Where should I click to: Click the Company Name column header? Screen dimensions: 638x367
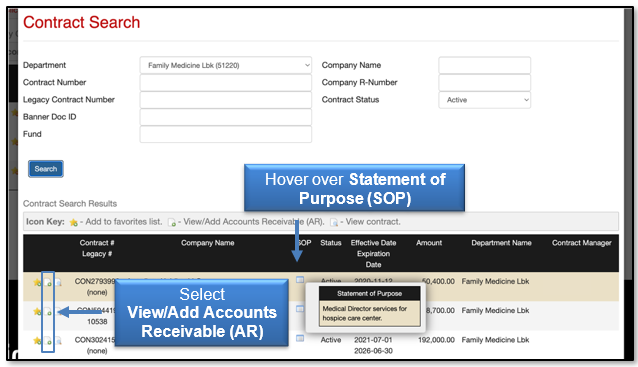pyautogui.click(x=208, y=243)
